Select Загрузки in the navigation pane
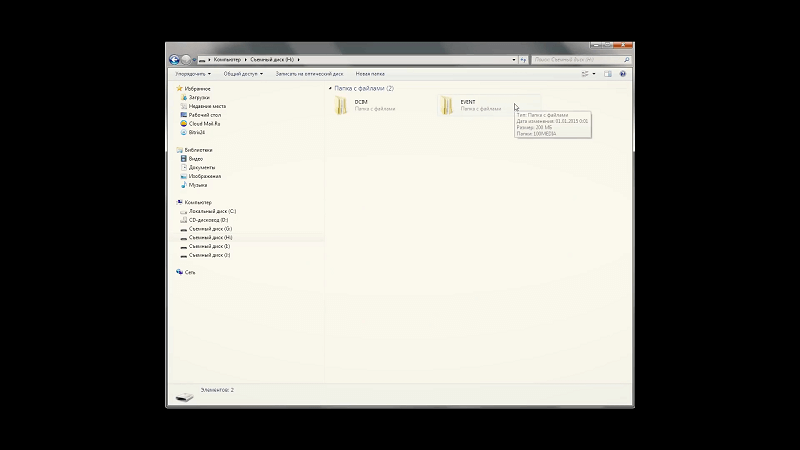Image resolution: width=800 pixels, height=450 pixels. coord(199,97)
